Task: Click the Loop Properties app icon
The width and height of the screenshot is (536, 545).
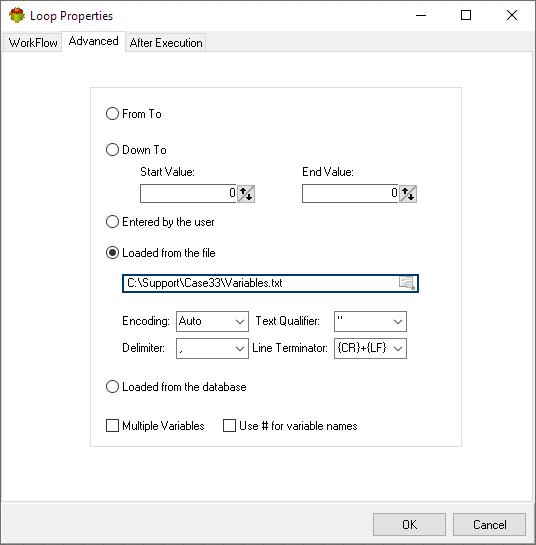Action: pyautogui.click(x=17, y=15)
